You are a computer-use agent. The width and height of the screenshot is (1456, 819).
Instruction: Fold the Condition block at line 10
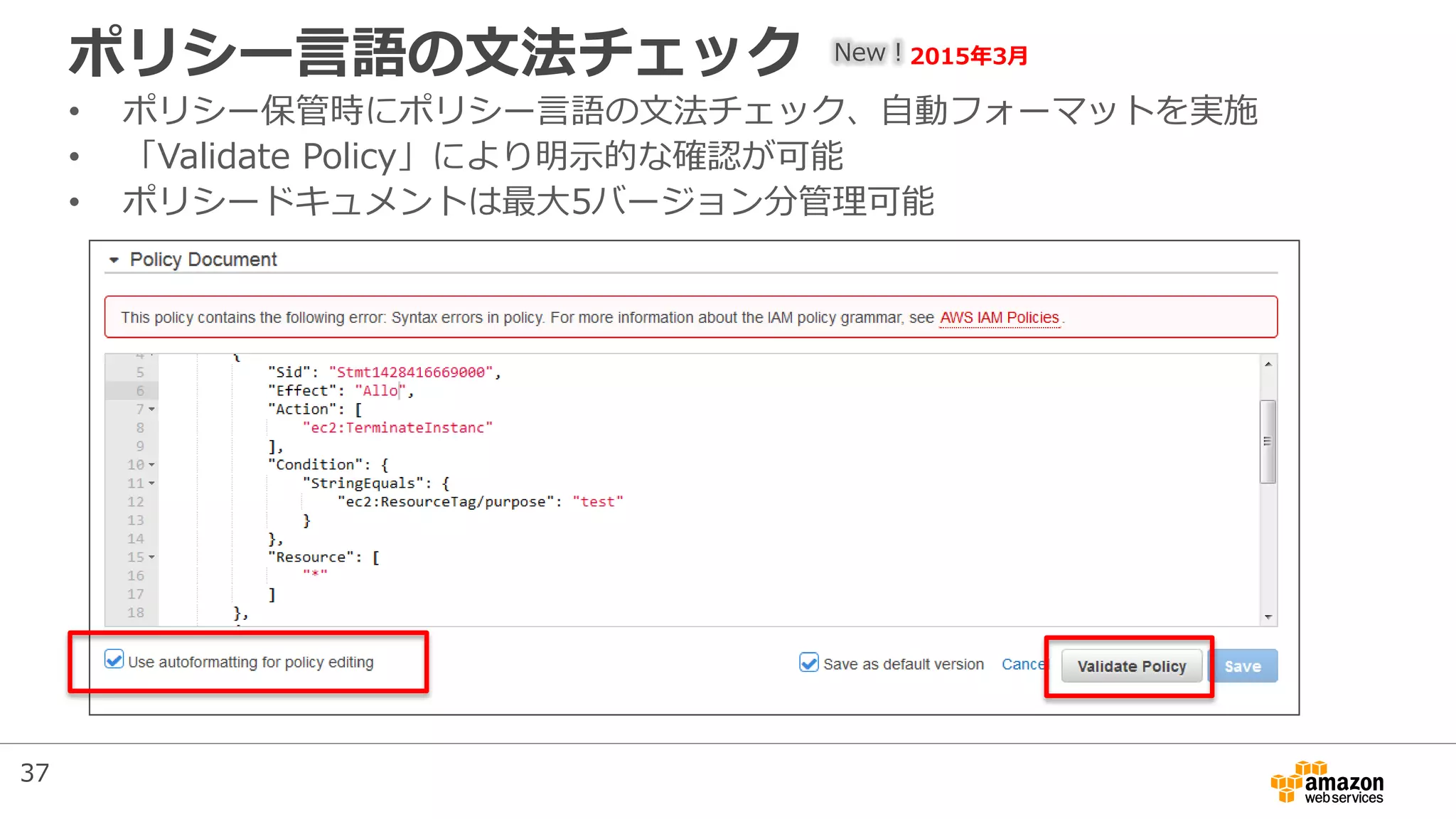click(151, 465)
